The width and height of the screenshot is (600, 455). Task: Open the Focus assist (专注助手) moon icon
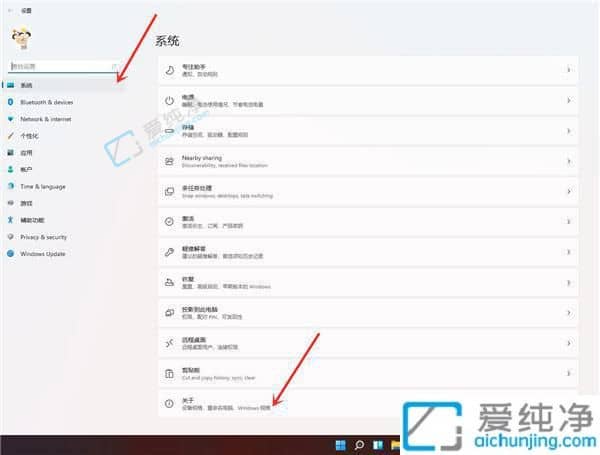pos(170,70)
